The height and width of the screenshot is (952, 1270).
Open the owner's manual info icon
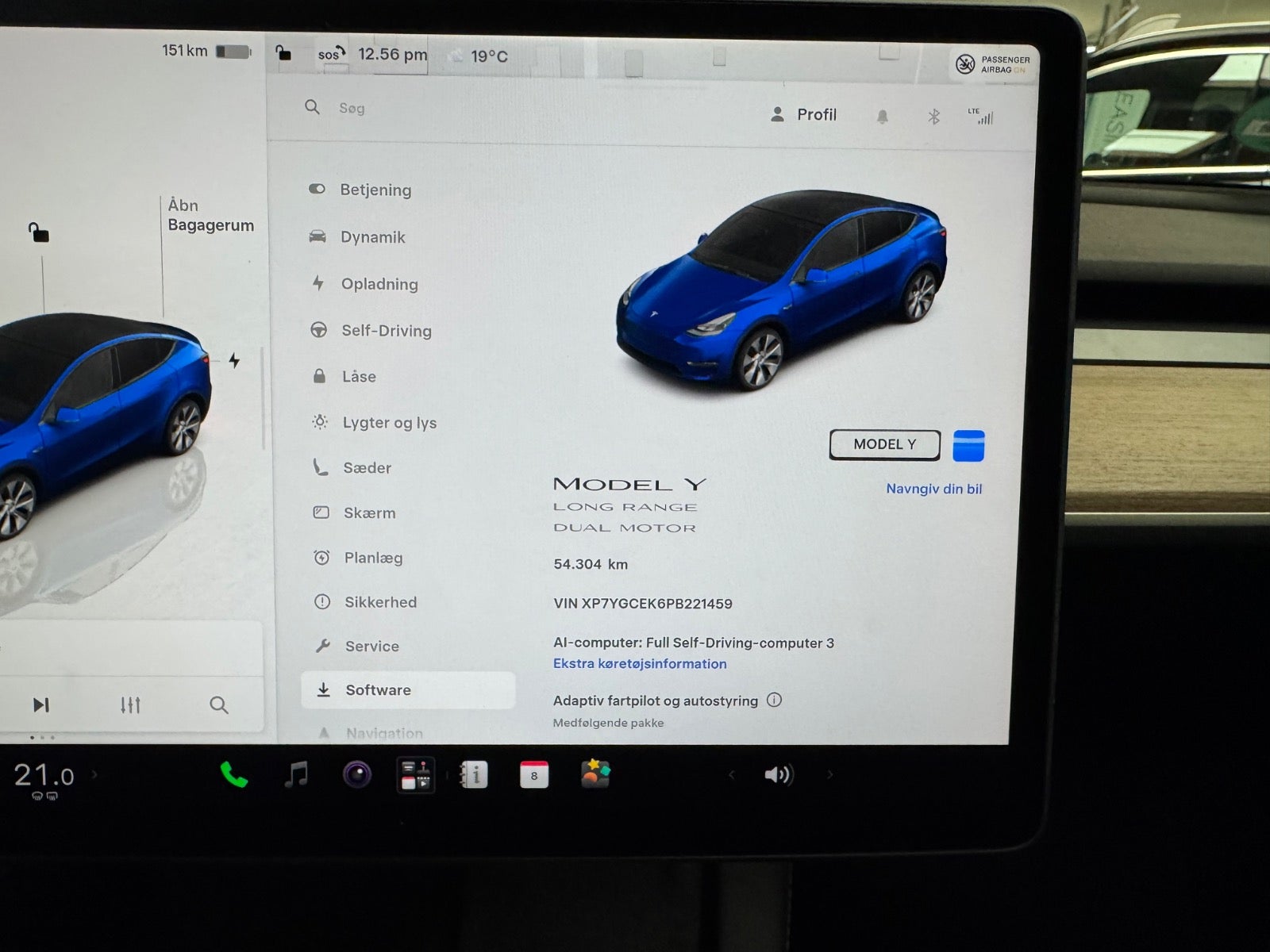point(474,774)
